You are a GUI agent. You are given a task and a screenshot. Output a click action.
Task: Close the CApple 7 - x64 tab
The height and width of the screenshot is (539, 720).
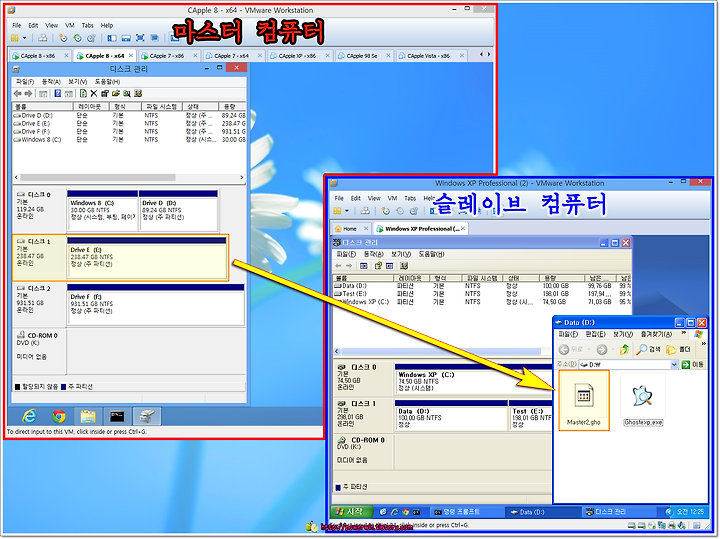259,56
